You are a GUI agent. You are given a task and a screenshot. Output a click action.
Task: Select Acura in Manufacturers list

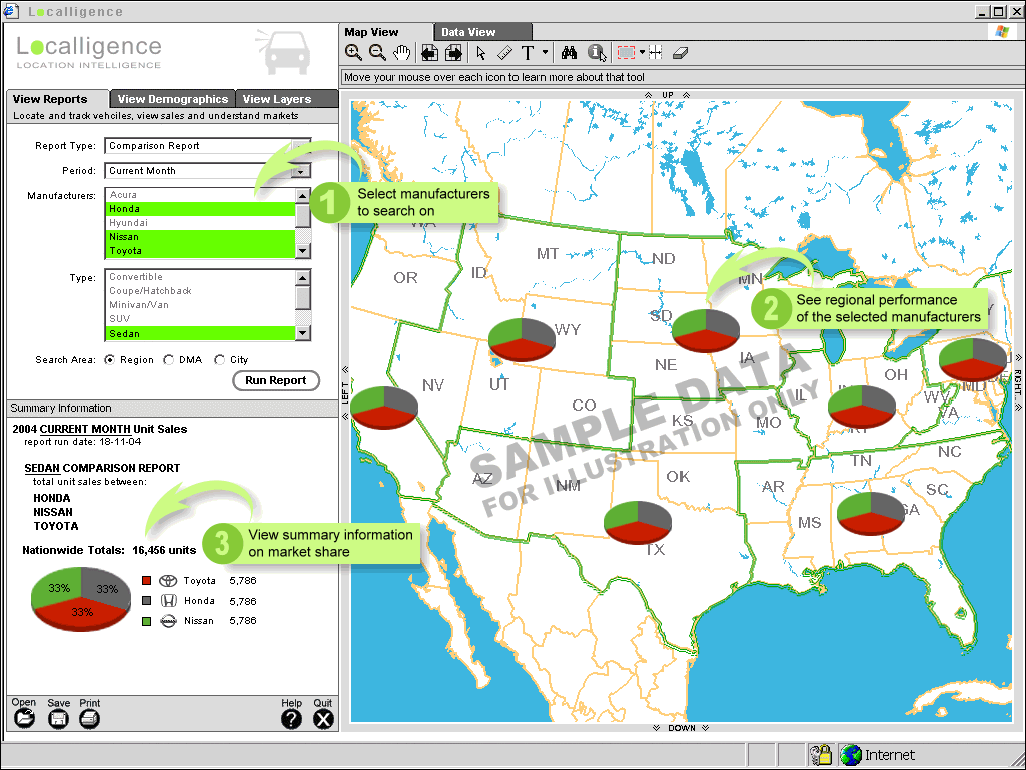click(200, 195)
